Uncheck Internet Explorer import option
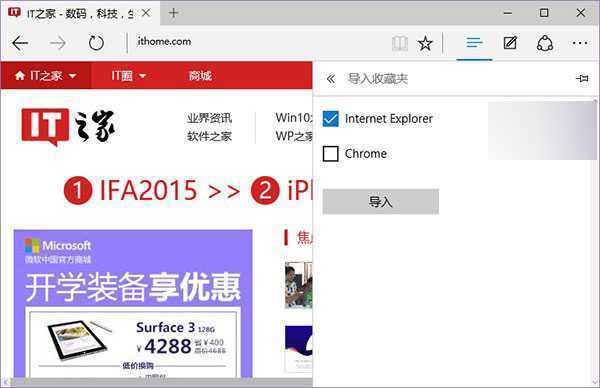 tap(331, 119)
